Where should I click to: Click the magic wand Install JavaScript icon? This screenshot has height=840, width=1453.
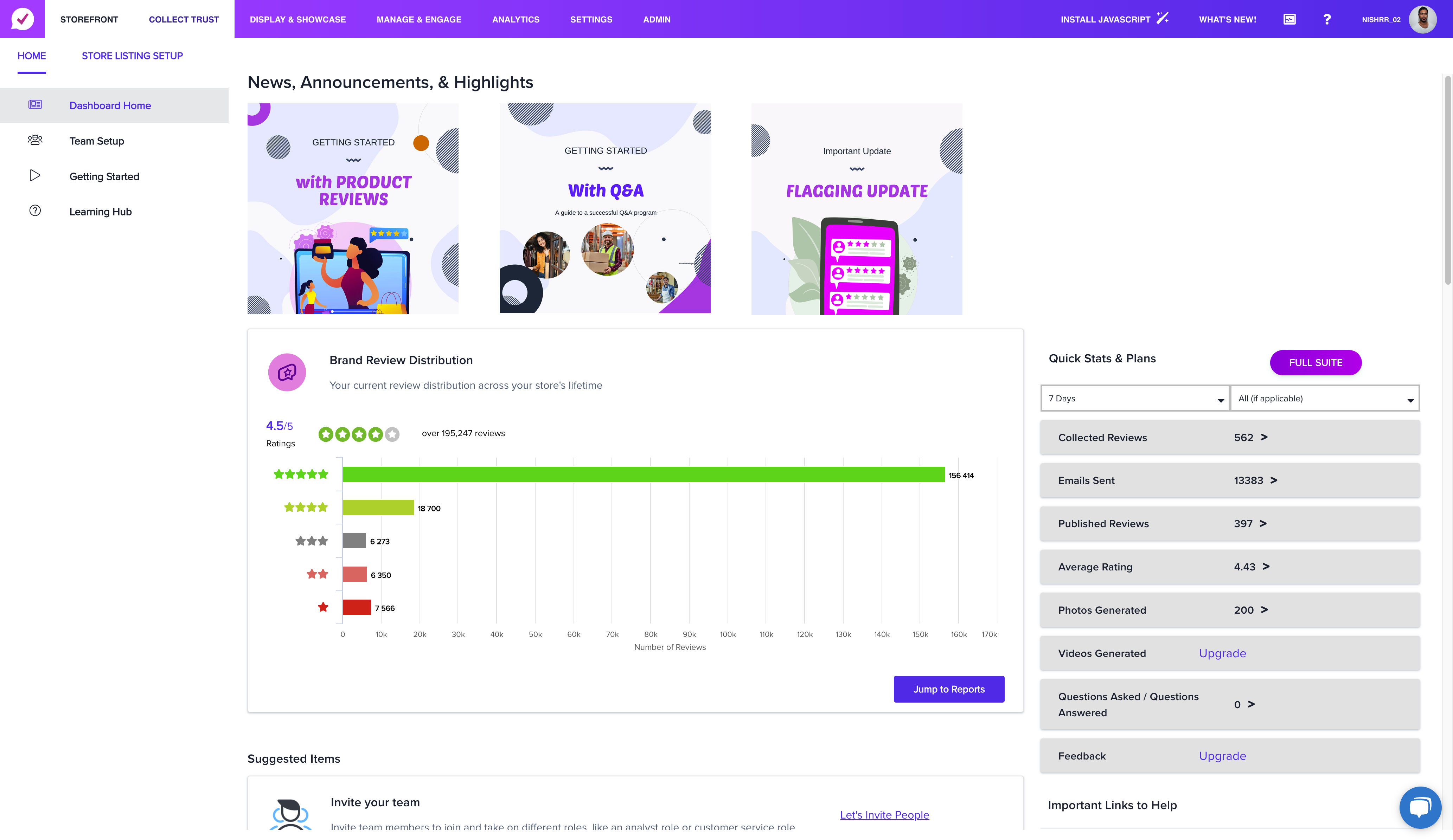[1163, 18]
